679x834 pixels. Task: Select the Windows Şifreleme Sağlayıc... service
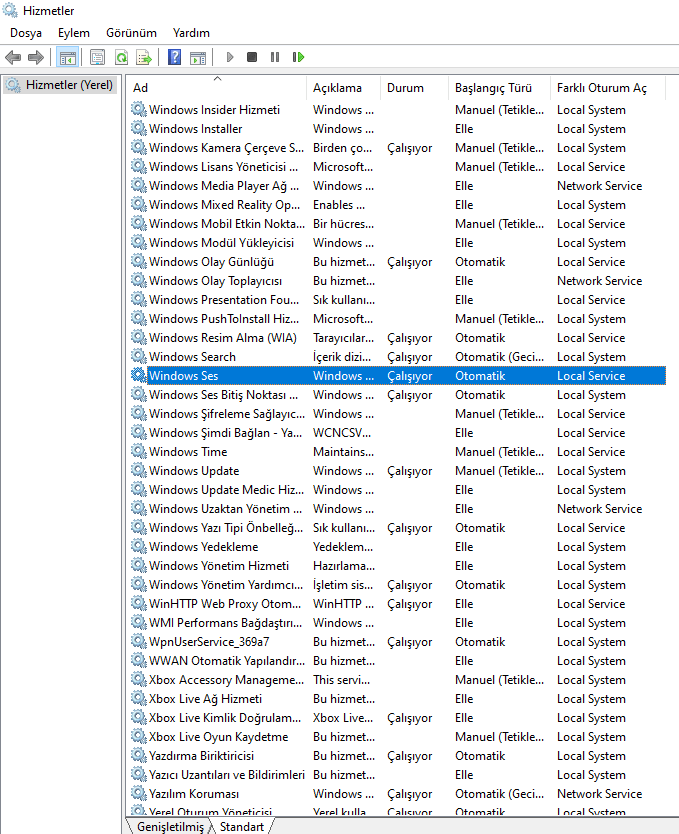(227, 414)
